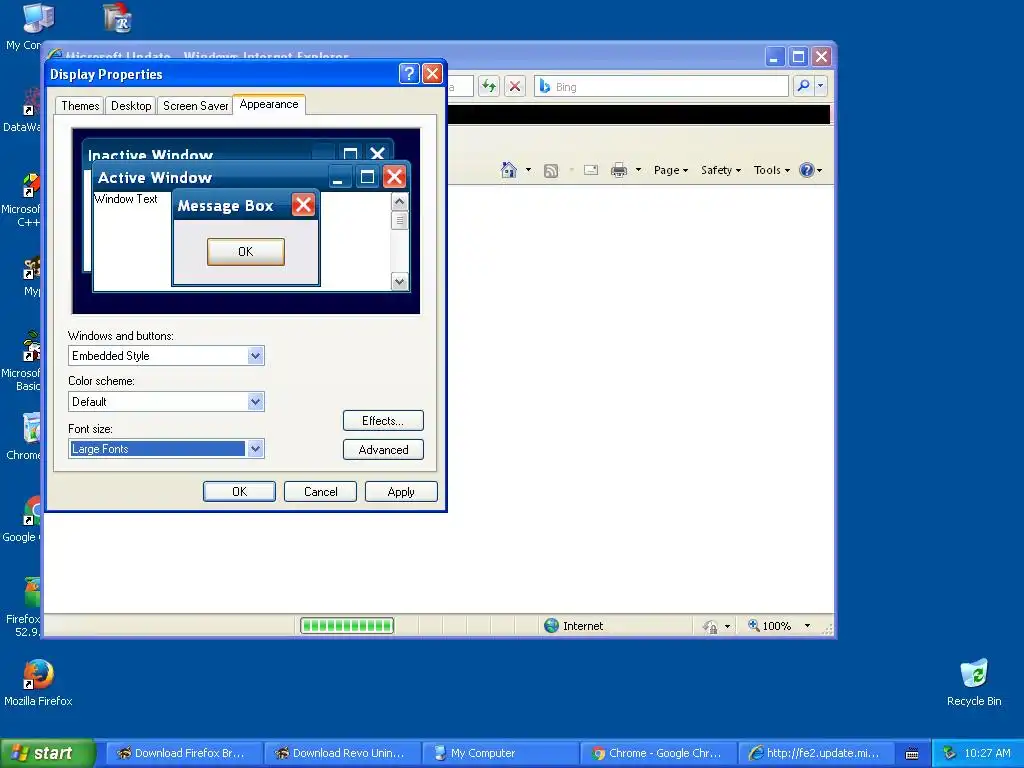This screenshot has height=768, width=1024.
Task: Switch to Chrome taskbar item
Action: (x=658, y=753)
